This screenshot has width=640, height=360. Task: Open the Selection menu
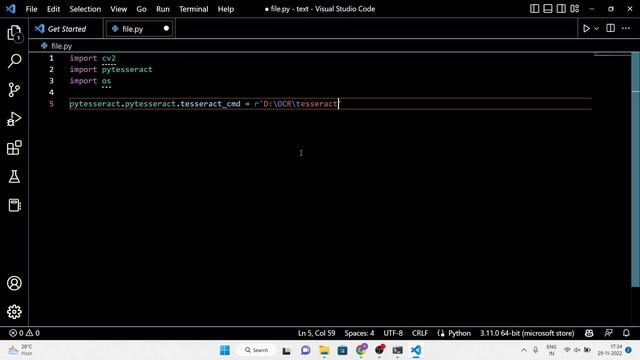(x=85, y=9)
